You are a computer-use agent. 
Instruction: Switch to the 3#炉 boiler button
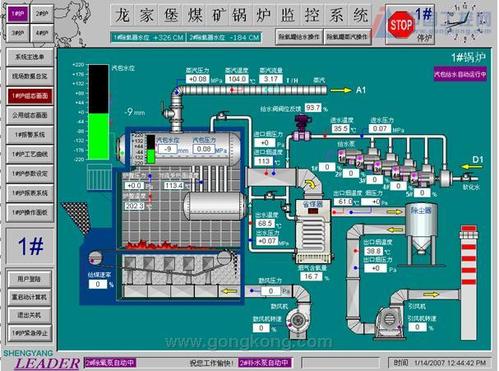point(18,33)
